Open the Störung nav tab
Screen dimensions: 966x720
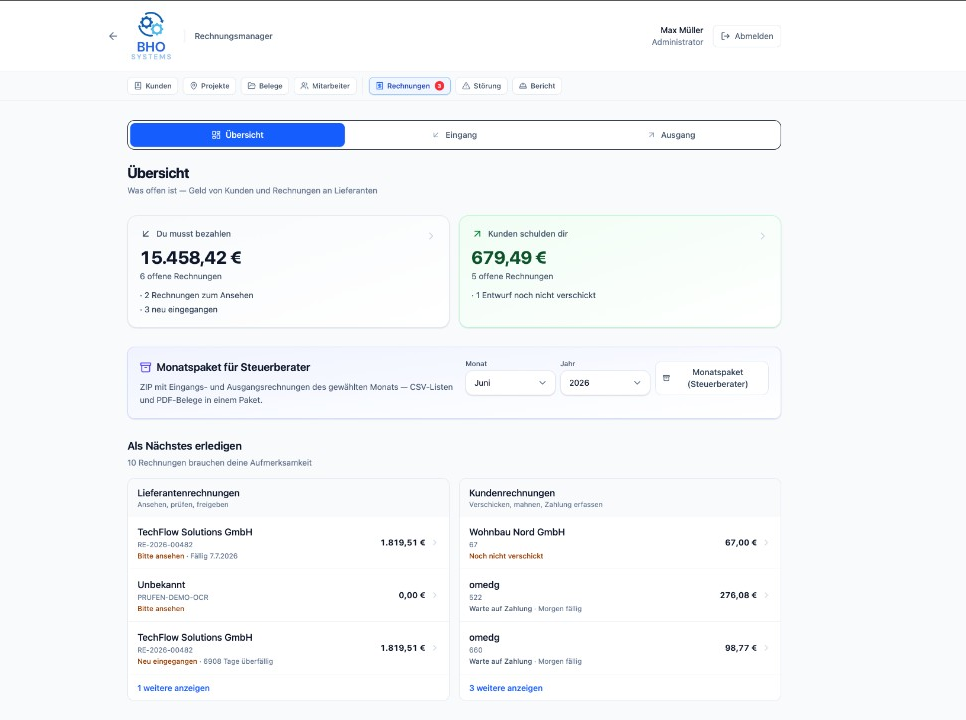tap(482, 86)
